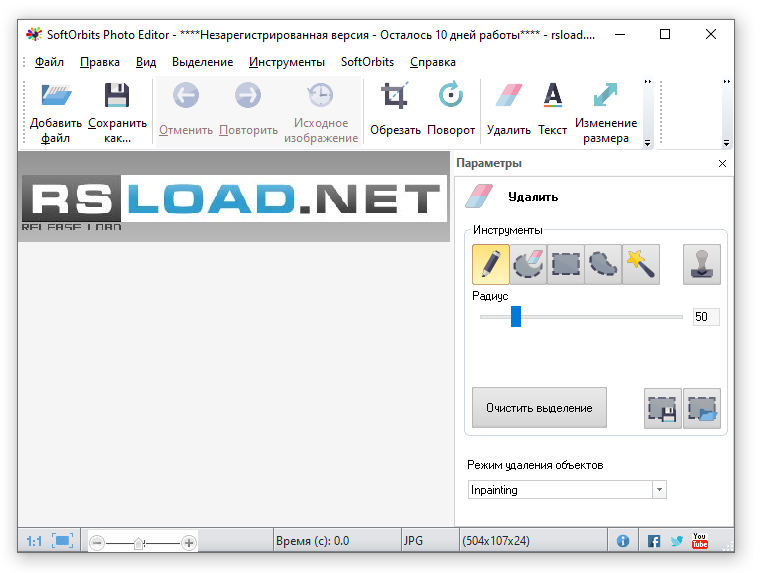Click the save selection icon
Viewport: 762px width, 573px height.
(663, 408)
